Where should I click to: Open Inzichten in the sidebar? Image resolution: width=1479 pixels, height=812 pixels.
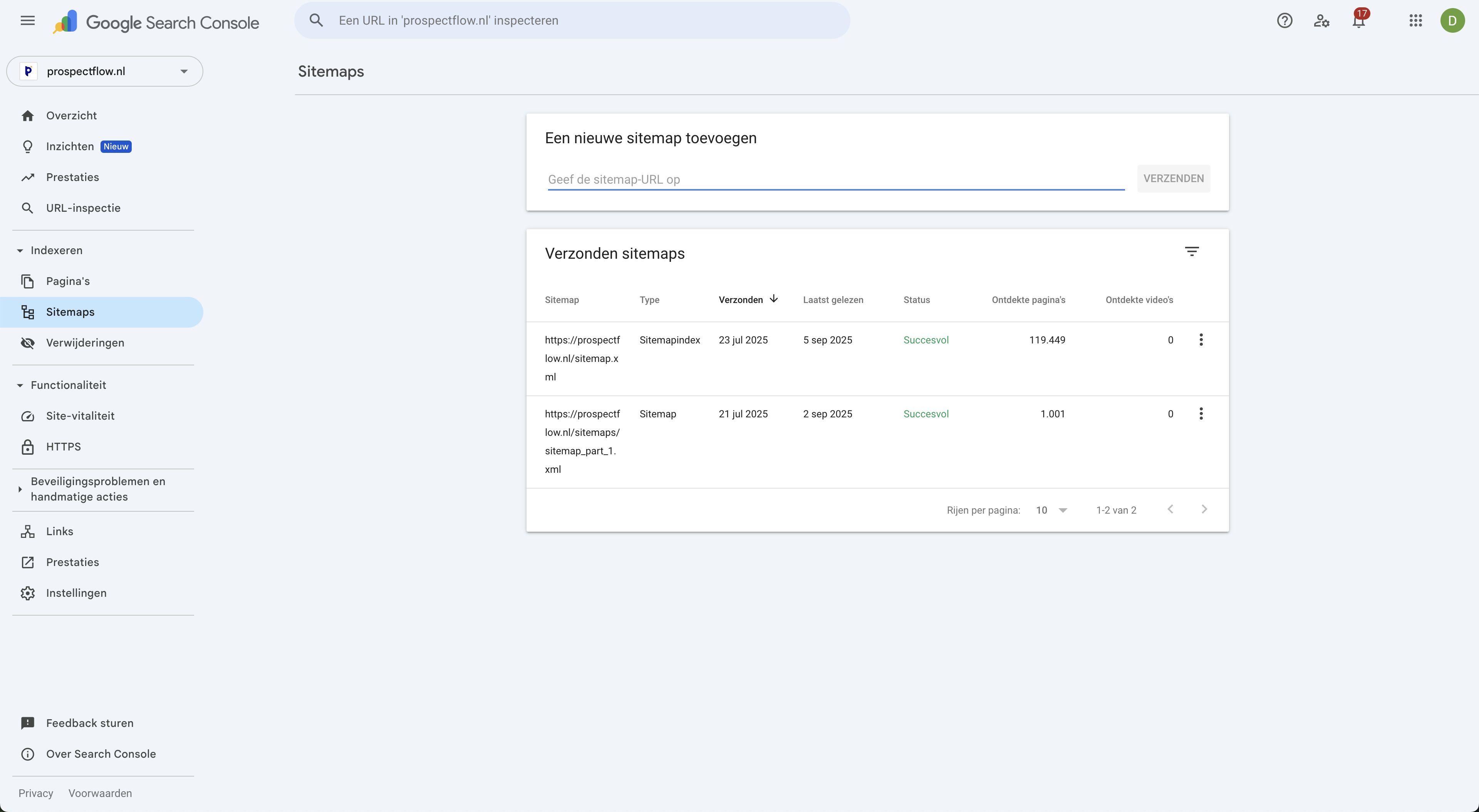click(x=102, y=146)
